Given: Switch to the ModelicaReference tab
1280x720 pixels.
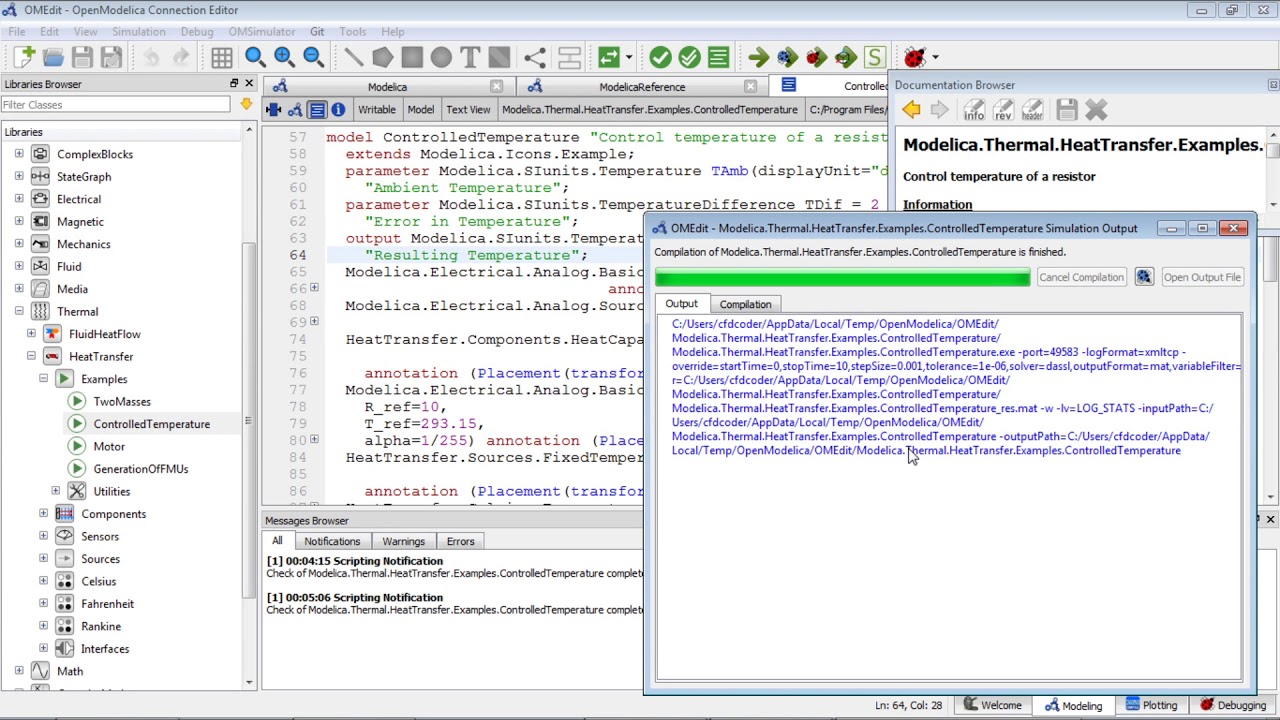Looking at the screenshot, I should click(642, 87).
